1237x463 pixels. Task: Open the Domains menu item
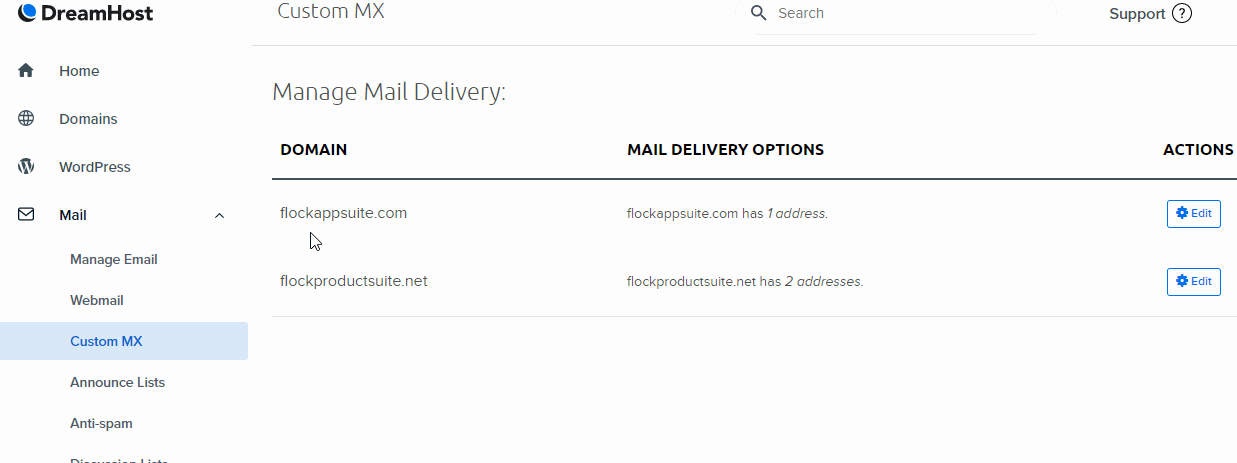point(88,119)
